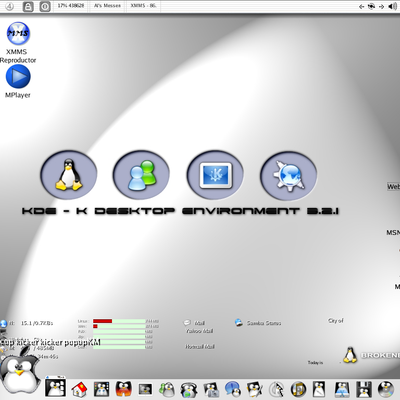Open the headphones penguin dock icon
400x400 pixels.
click(x=189, y=389)
